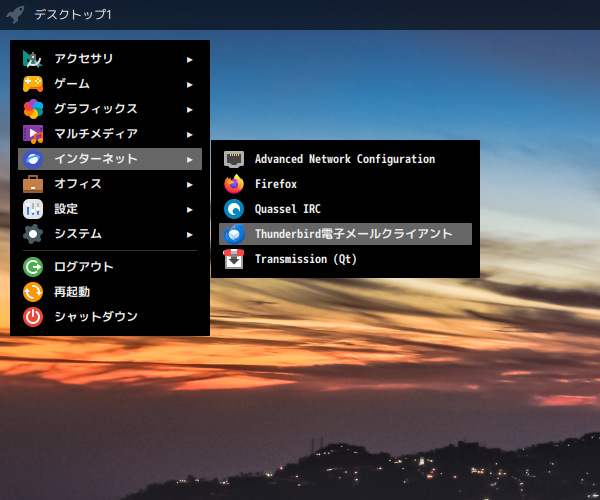Expand マルチメディア submenu arrow

coord(189,135)
